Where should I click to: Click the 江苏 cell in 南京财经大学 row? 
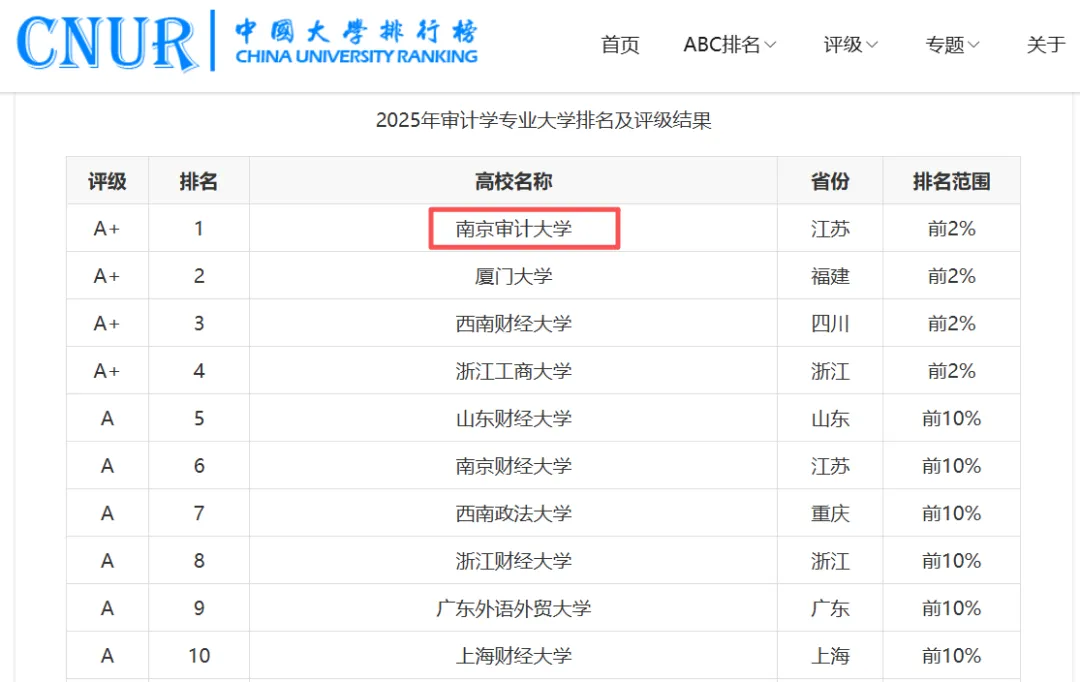830,466
